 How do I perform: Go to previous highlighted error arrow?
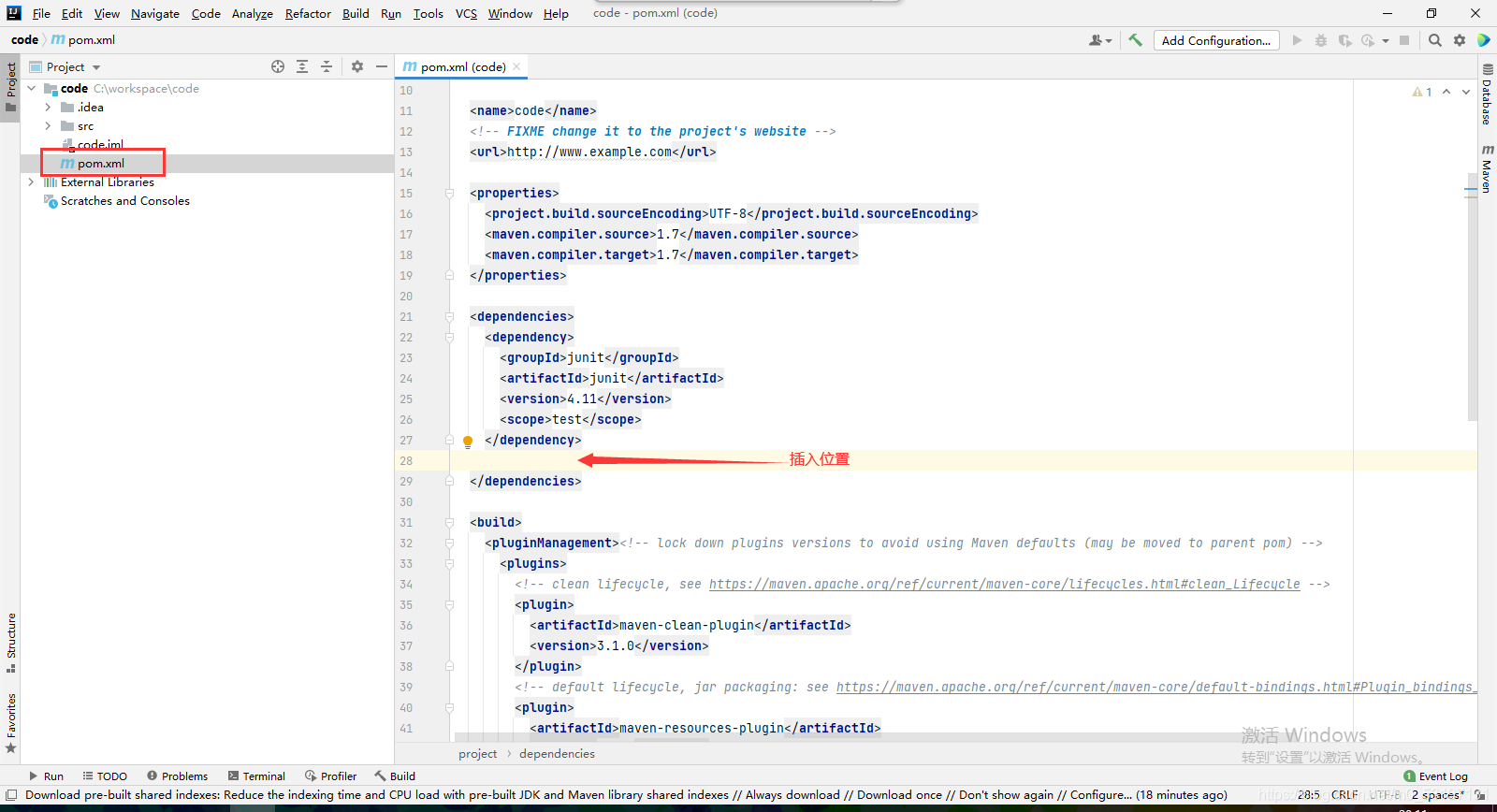point(1446,92)
